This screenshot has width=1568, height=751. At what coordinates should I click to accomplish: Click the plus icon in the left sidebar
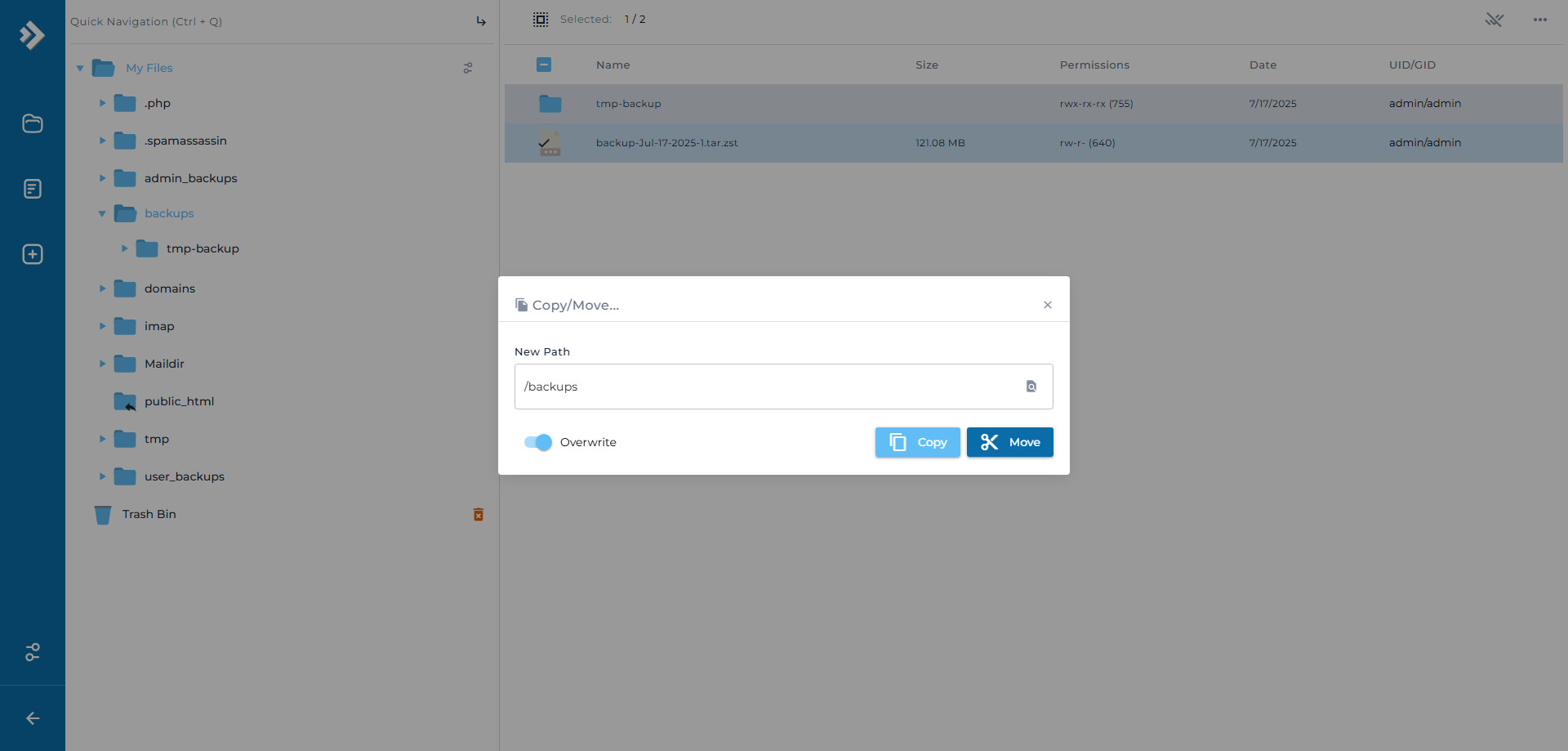(32, 254)
